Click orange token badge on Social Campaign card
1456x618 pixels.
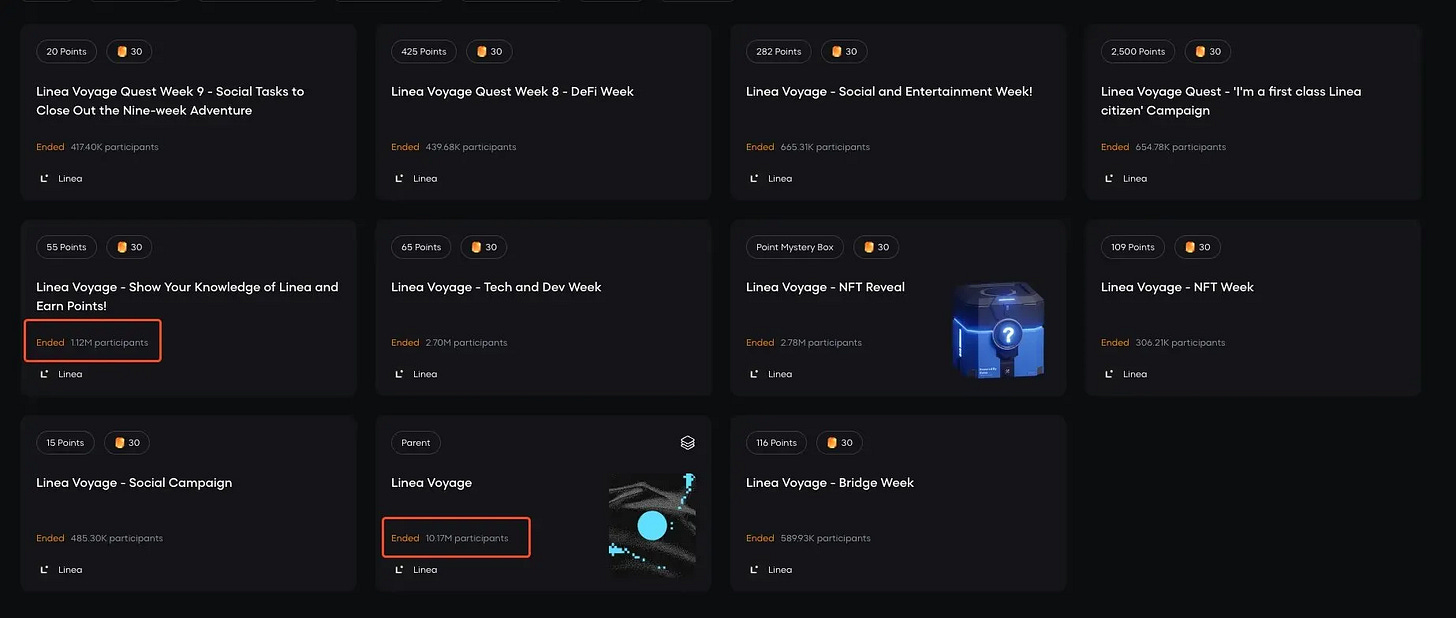[x=128, y=443]
